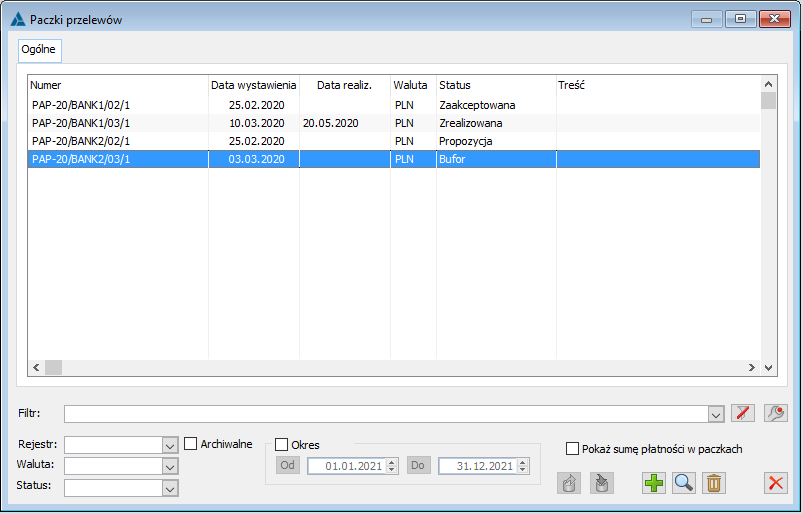Viewport: 803px width, 514px height.
Task: Enable the Archiwalne checkbox
Action: point(191,443)
